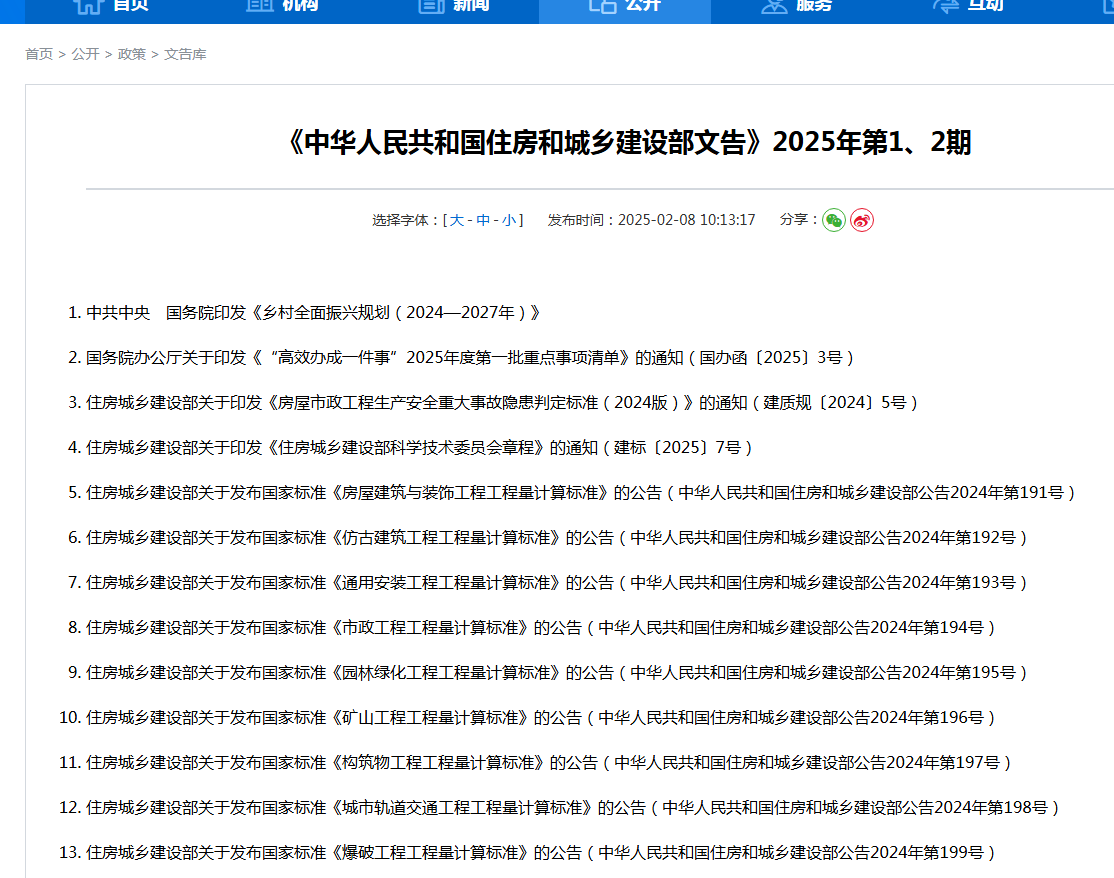Open item 9 园林绿化工程 announcement

tap(556, 673)
